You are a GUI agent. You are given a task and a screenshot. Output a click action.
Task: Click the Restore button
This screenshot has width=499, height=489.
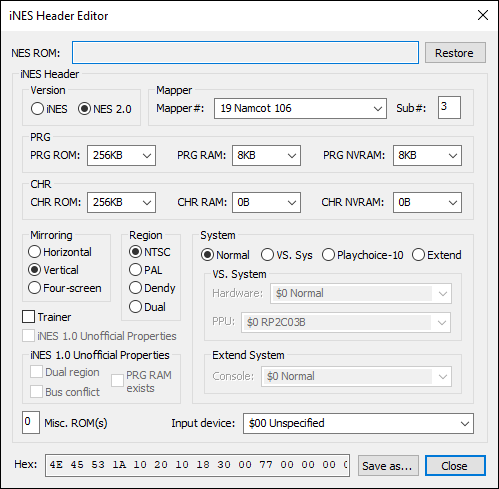(x=455, y=53)
